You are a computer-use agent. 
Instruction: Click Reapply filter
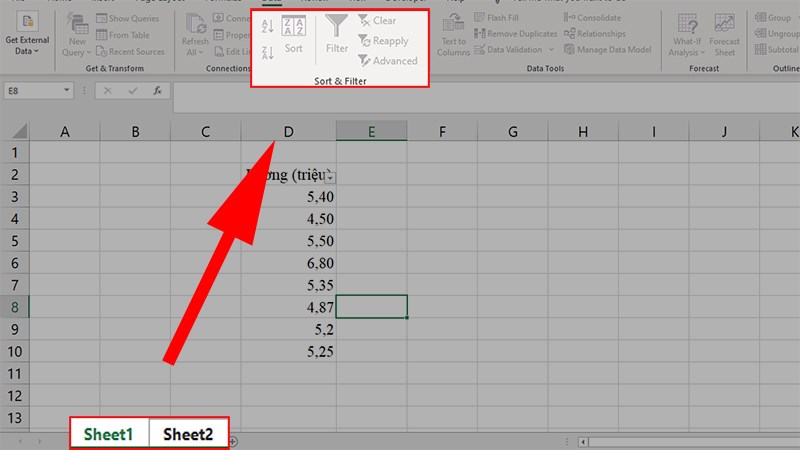click(x=383, y=40)
